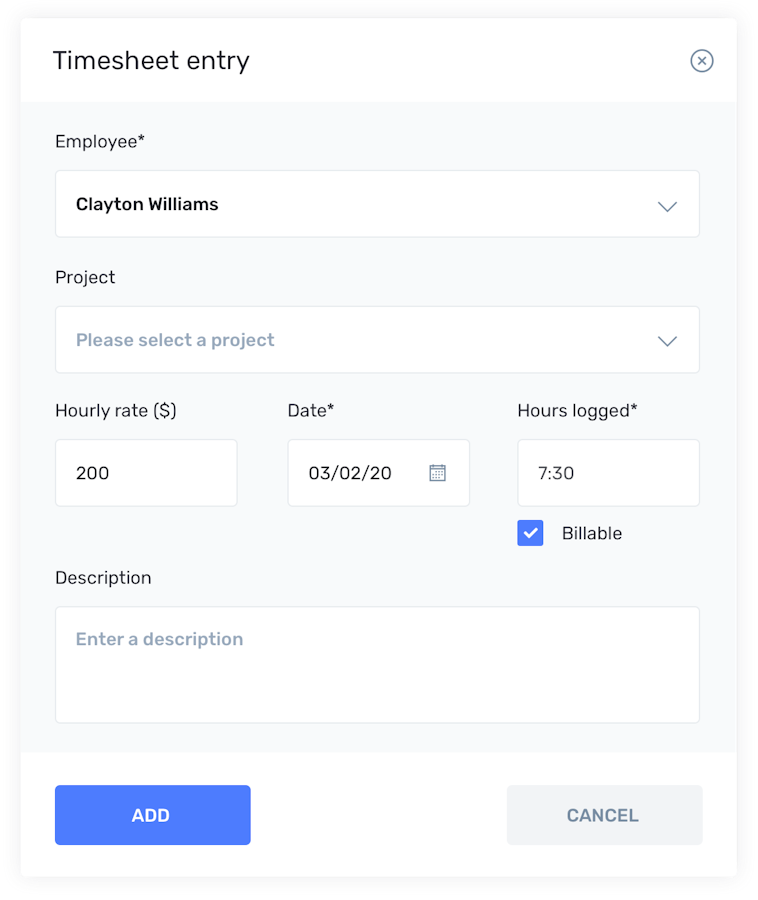
Task: Expand the Employee dropdown chevron
Action: click(667, 206)
